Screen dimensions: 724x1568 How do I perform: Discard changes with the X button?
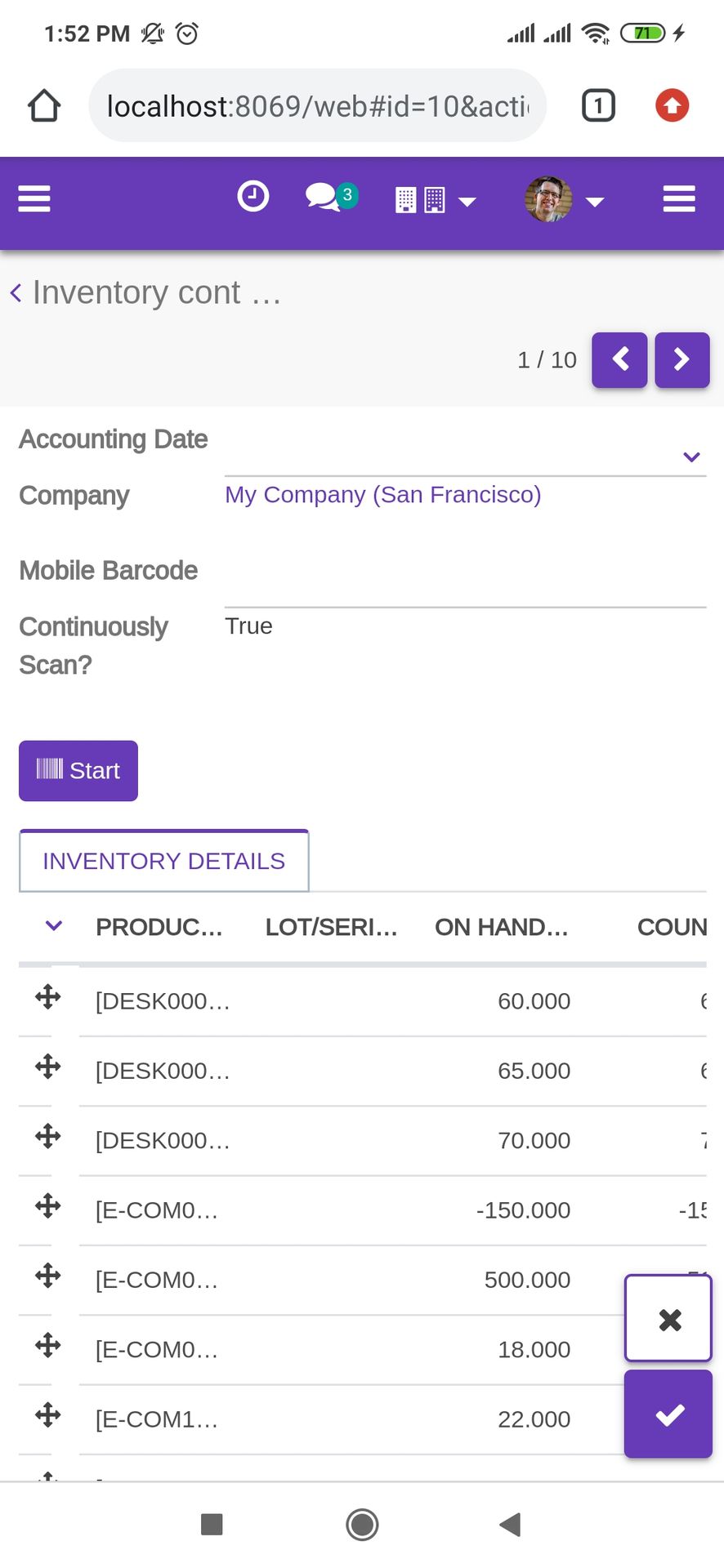(668, 1318)
